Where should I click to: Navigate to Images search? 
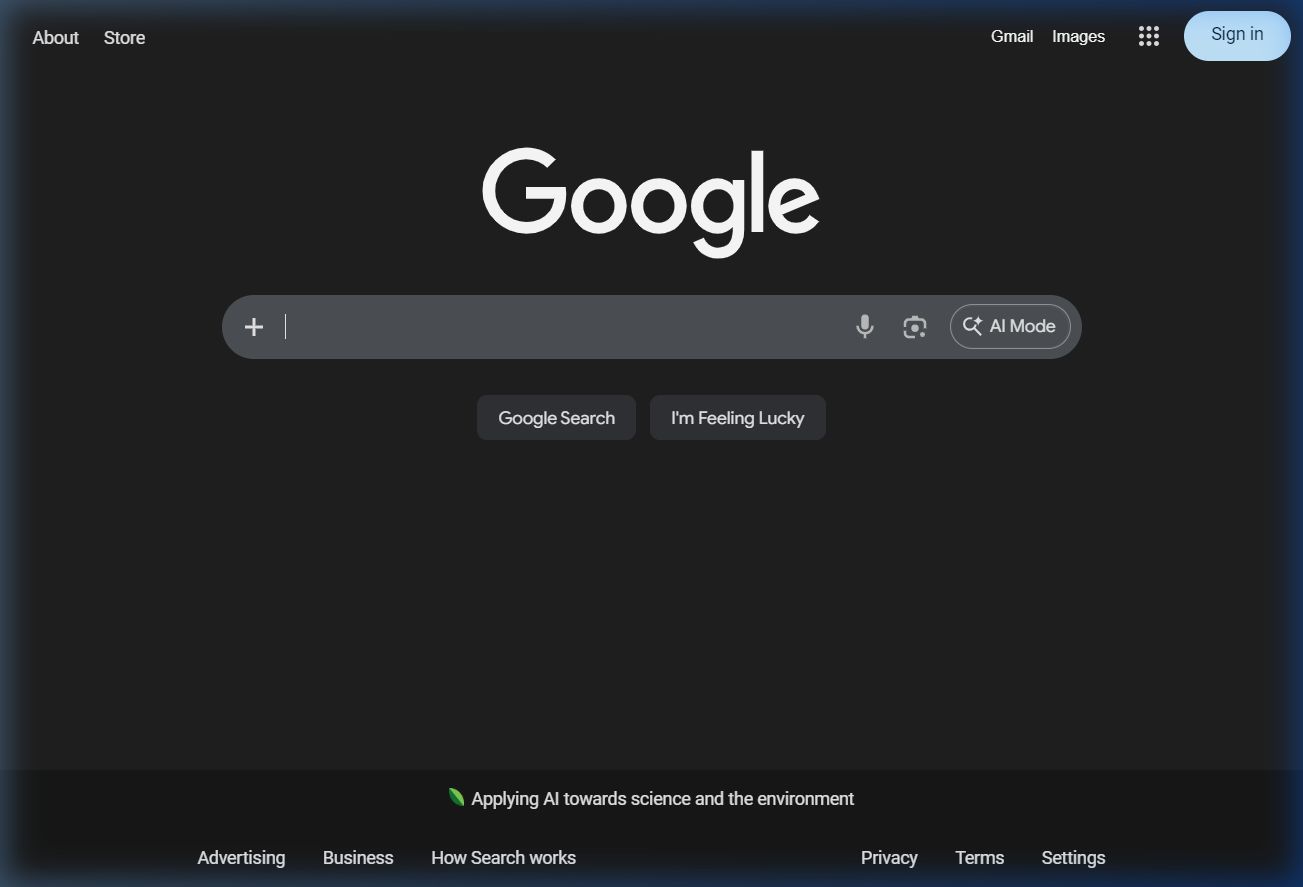point(1078,37)
